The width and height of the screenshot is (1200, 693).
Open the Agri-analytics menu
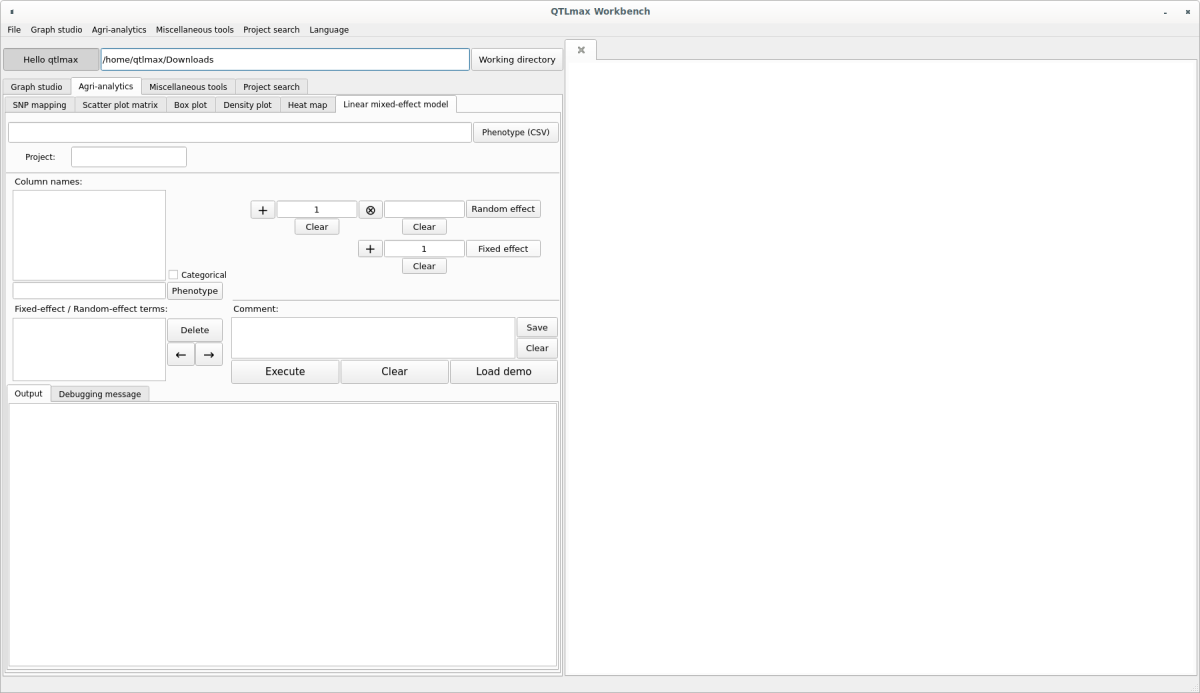coord(119,30)
